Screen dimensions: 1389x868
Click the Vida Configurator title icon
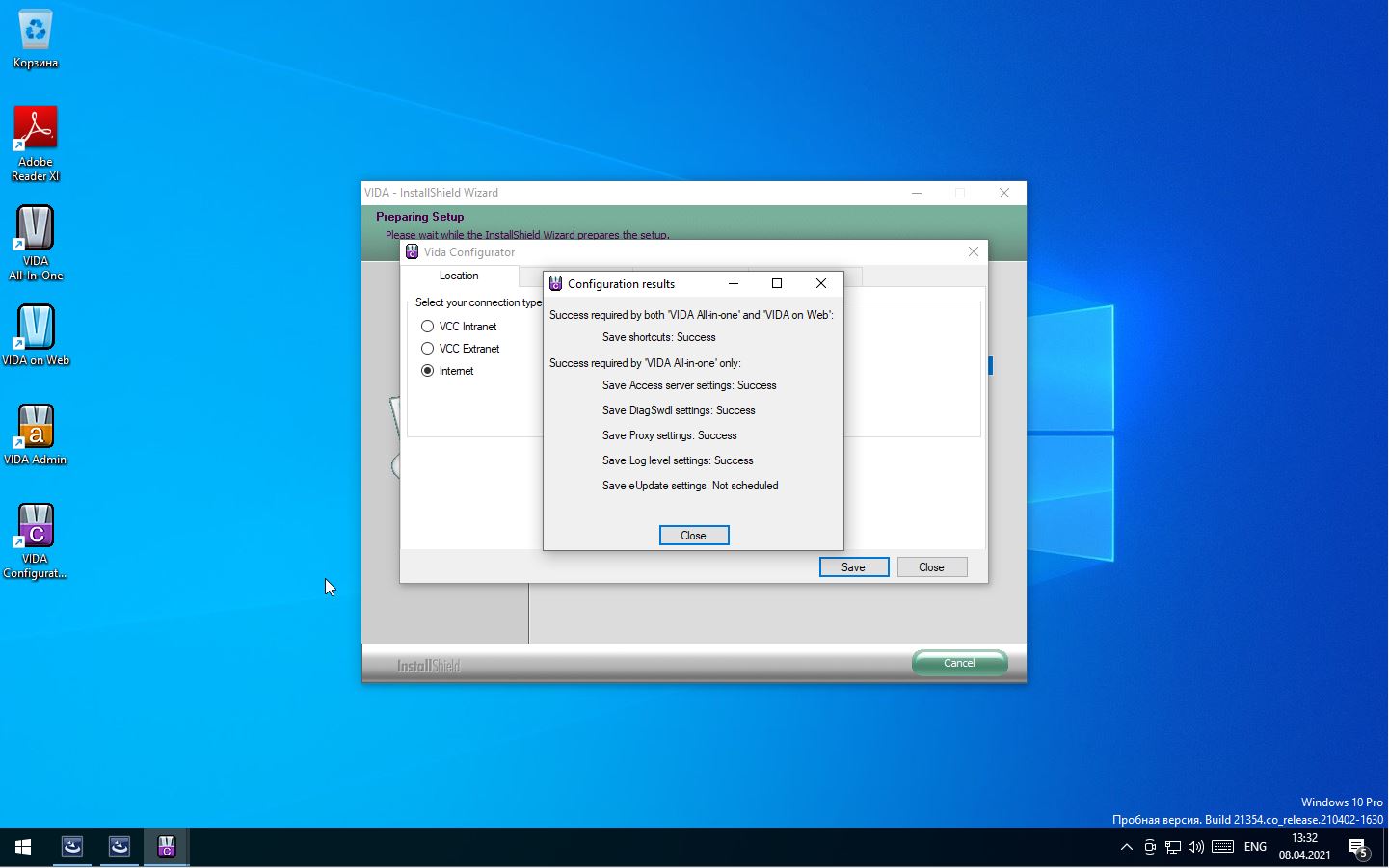pos(412,252)
